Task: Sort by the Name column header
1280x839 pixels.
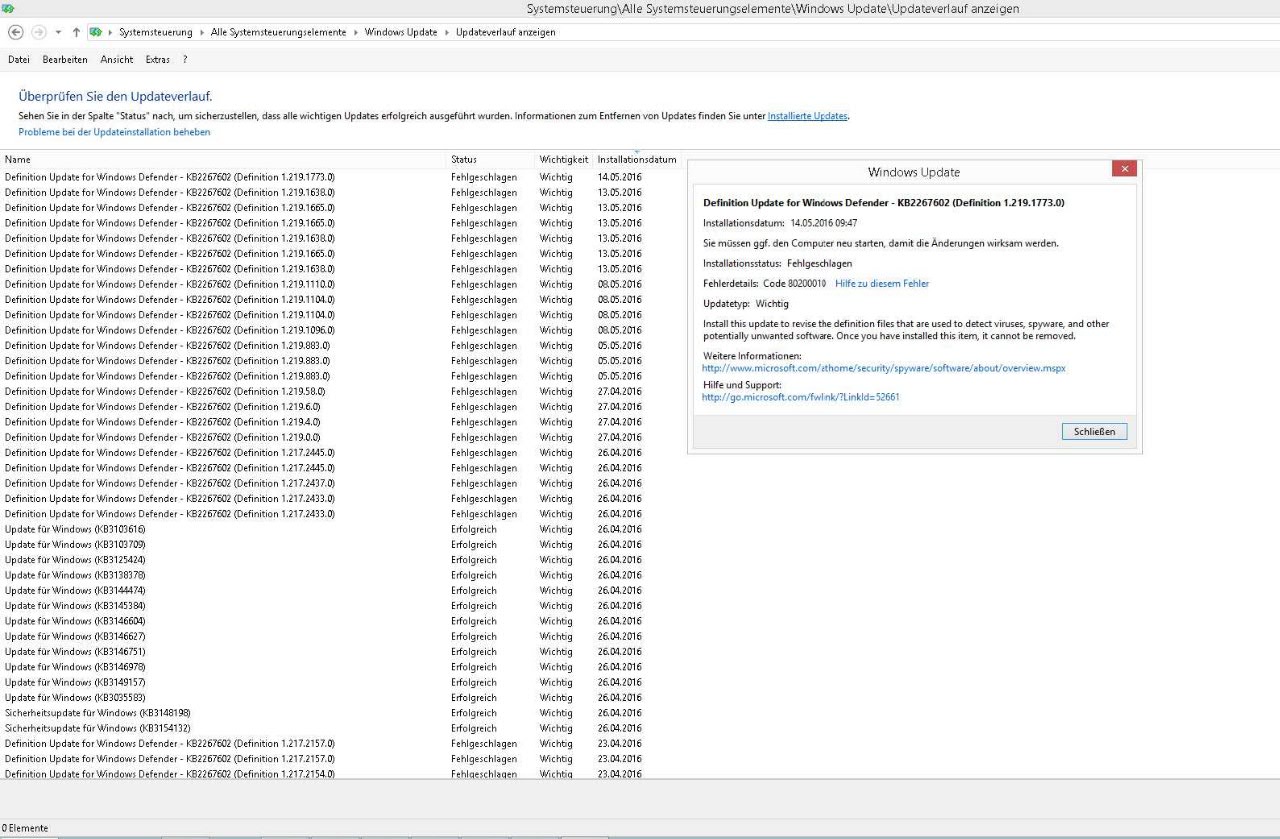Action: tap(224, 160)
